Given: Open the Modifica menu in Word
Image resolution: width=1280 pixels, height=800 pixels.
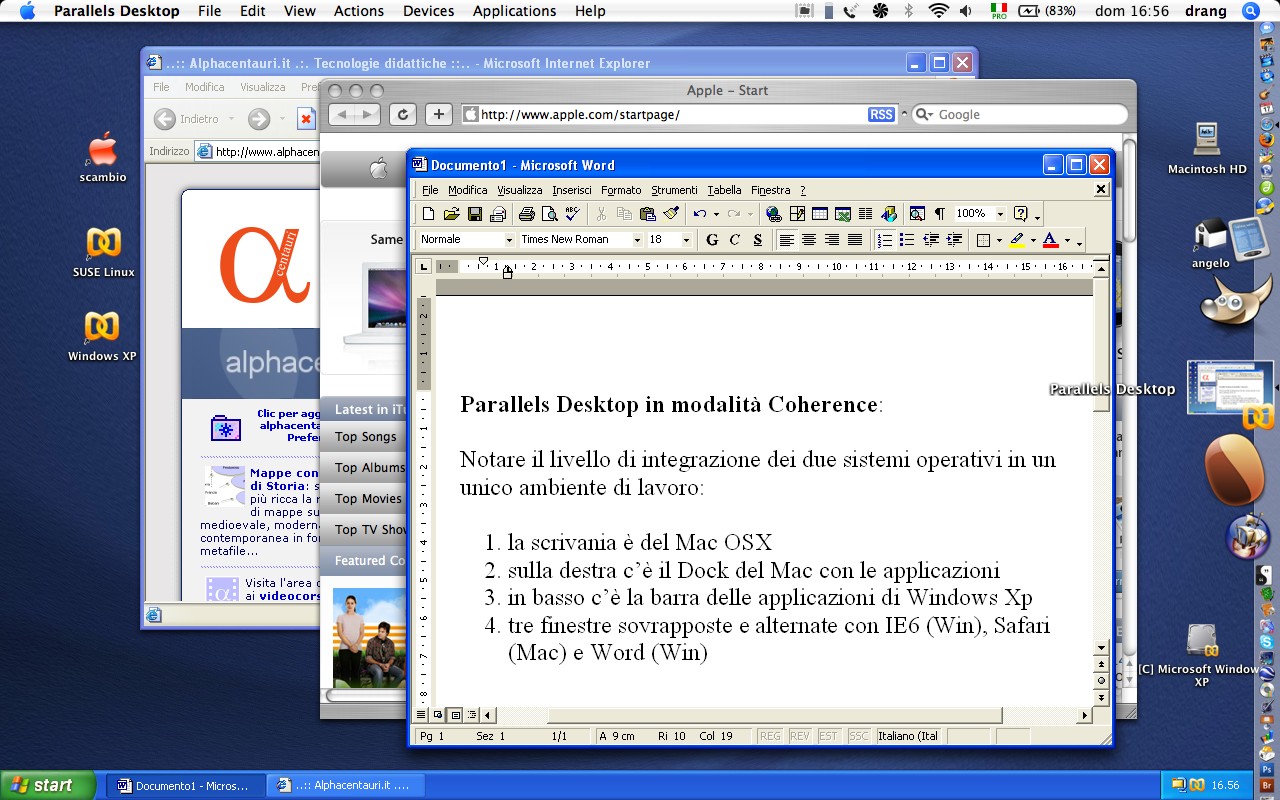Looking at the screenshot, I should (x=468, y=190).
